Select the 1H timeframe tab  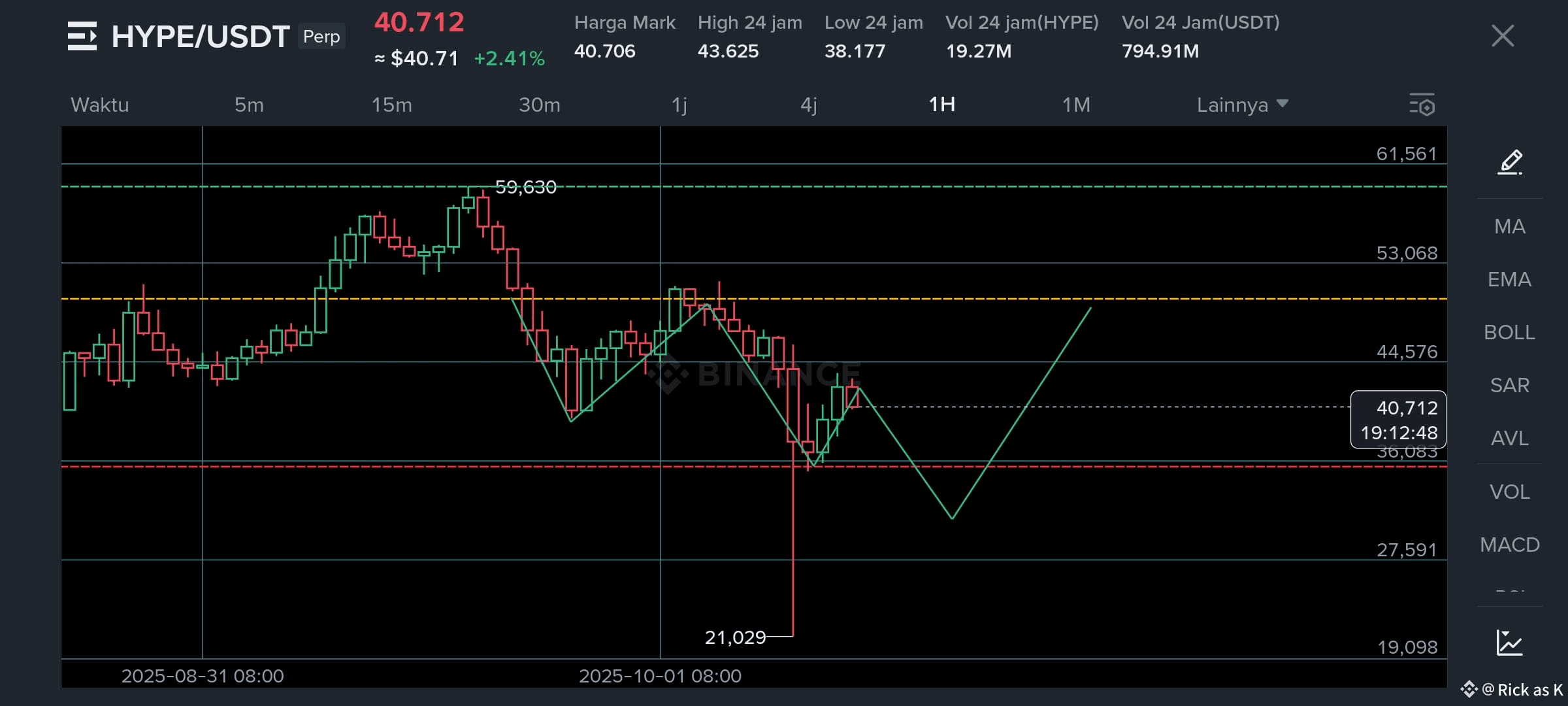click(942, 105)
